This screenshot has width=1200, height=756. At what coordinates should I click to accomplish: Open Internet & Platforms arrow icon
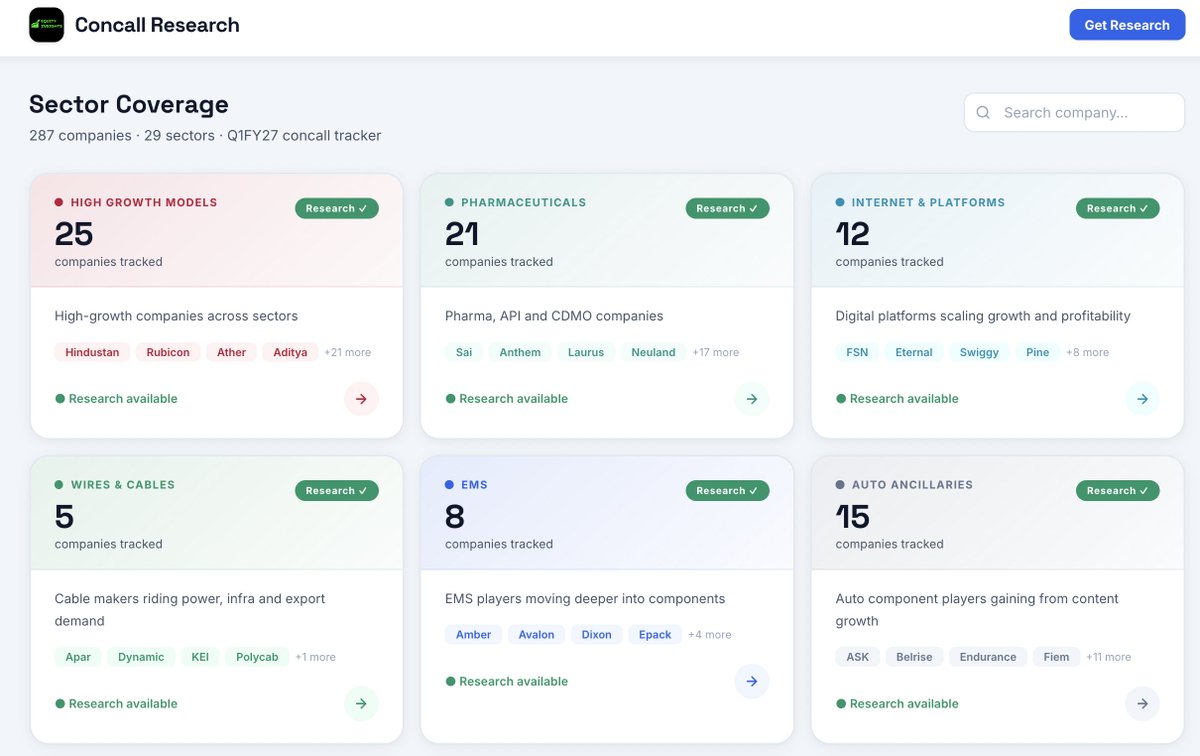click(1142, 399)
